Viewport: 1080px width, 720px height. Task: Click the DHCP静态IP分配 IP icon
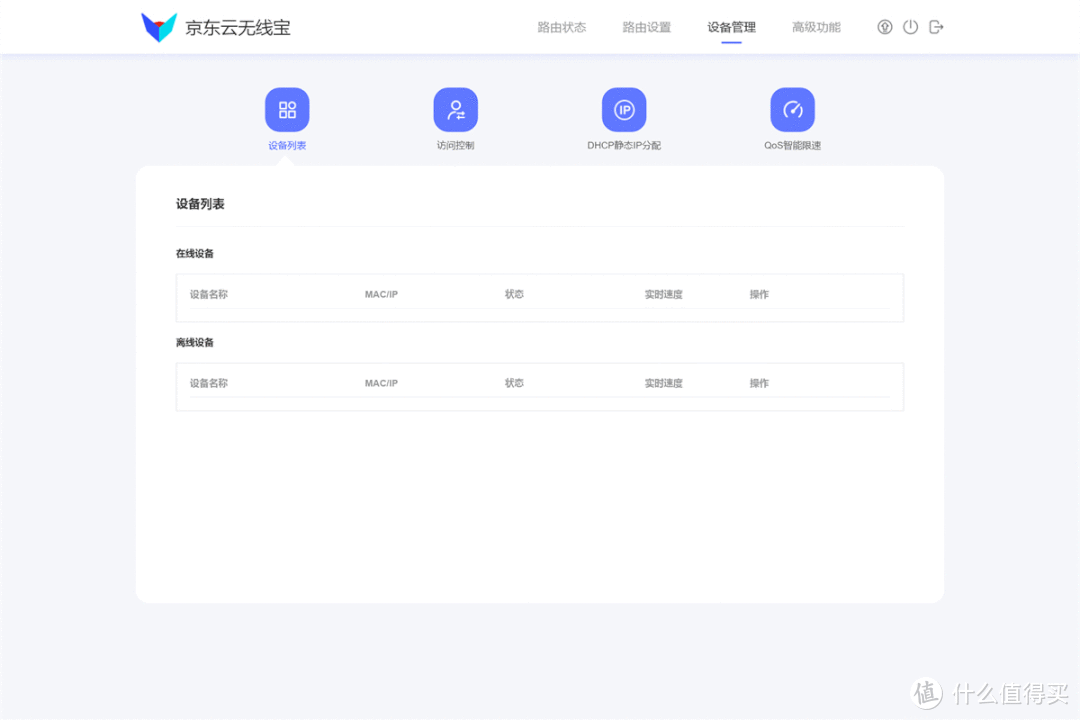click(624, 109)
